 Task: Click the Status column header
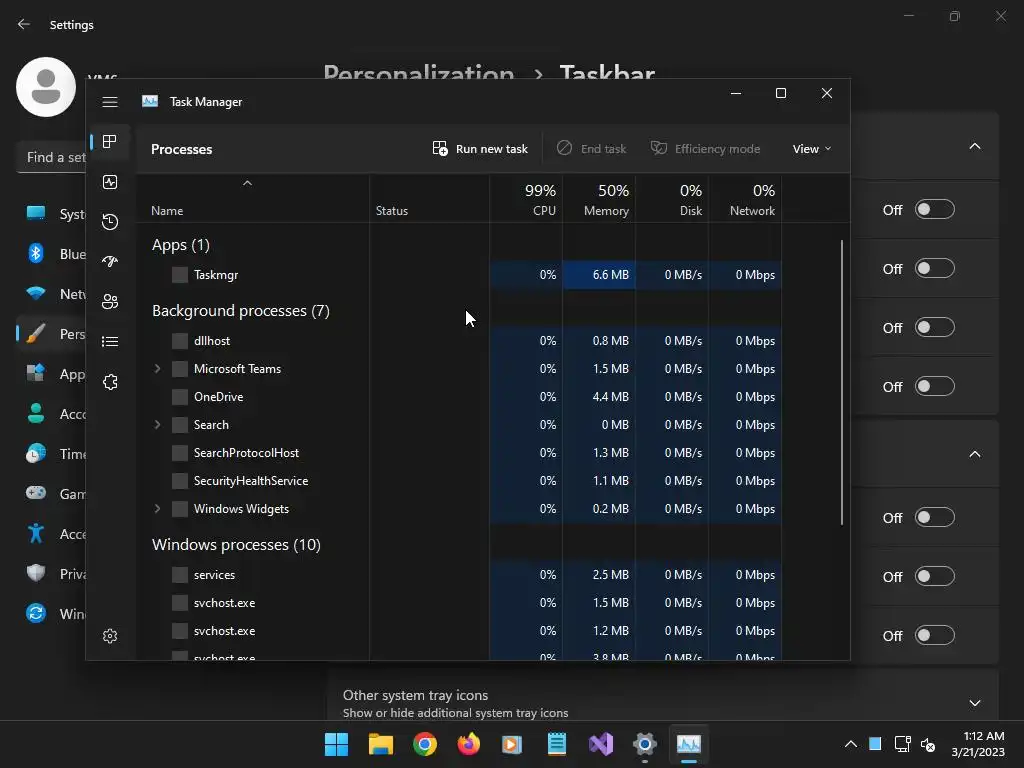[430, 199]
